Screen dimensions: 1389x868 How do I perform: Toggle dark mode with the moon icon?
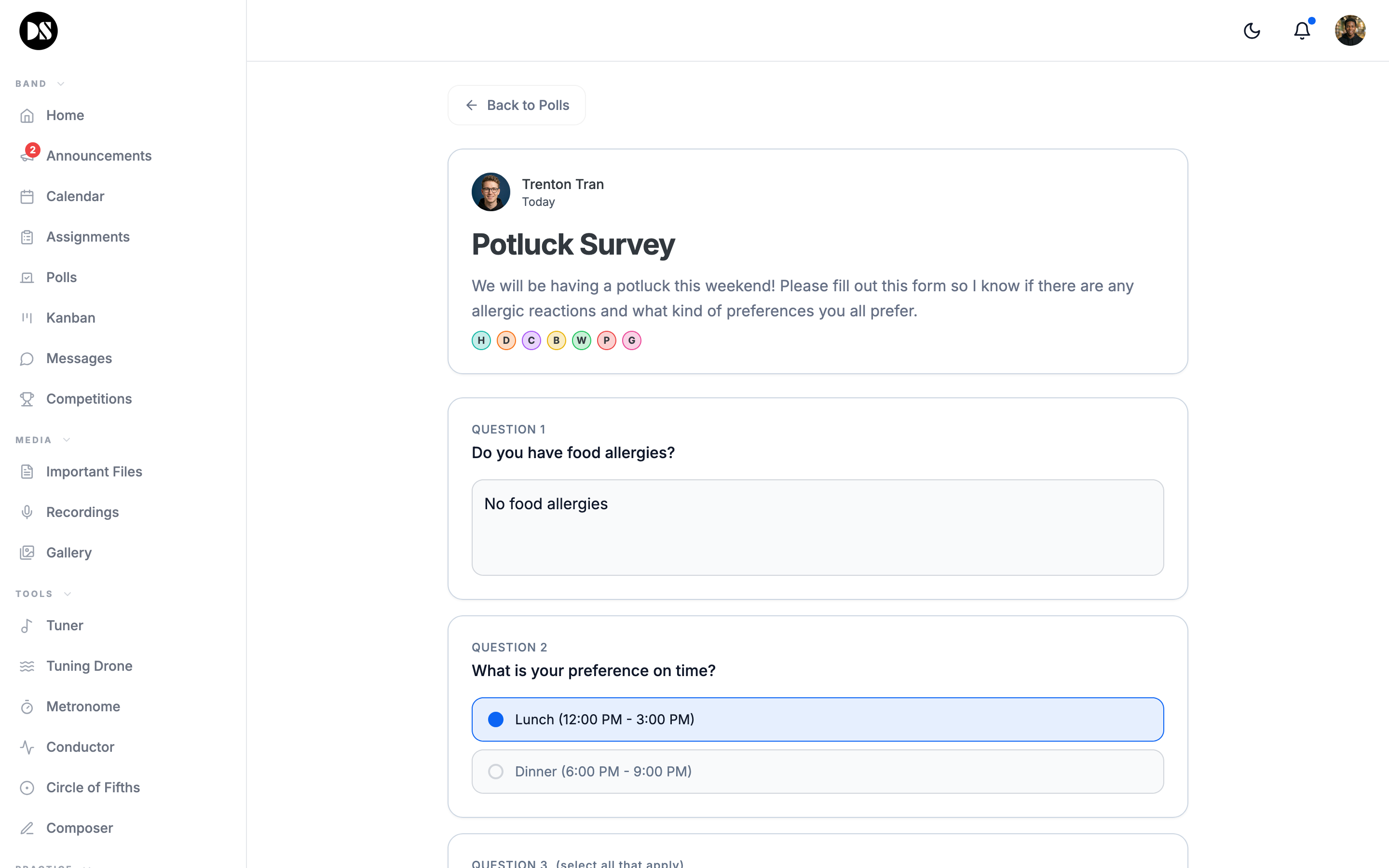(x=1252, y=30)
